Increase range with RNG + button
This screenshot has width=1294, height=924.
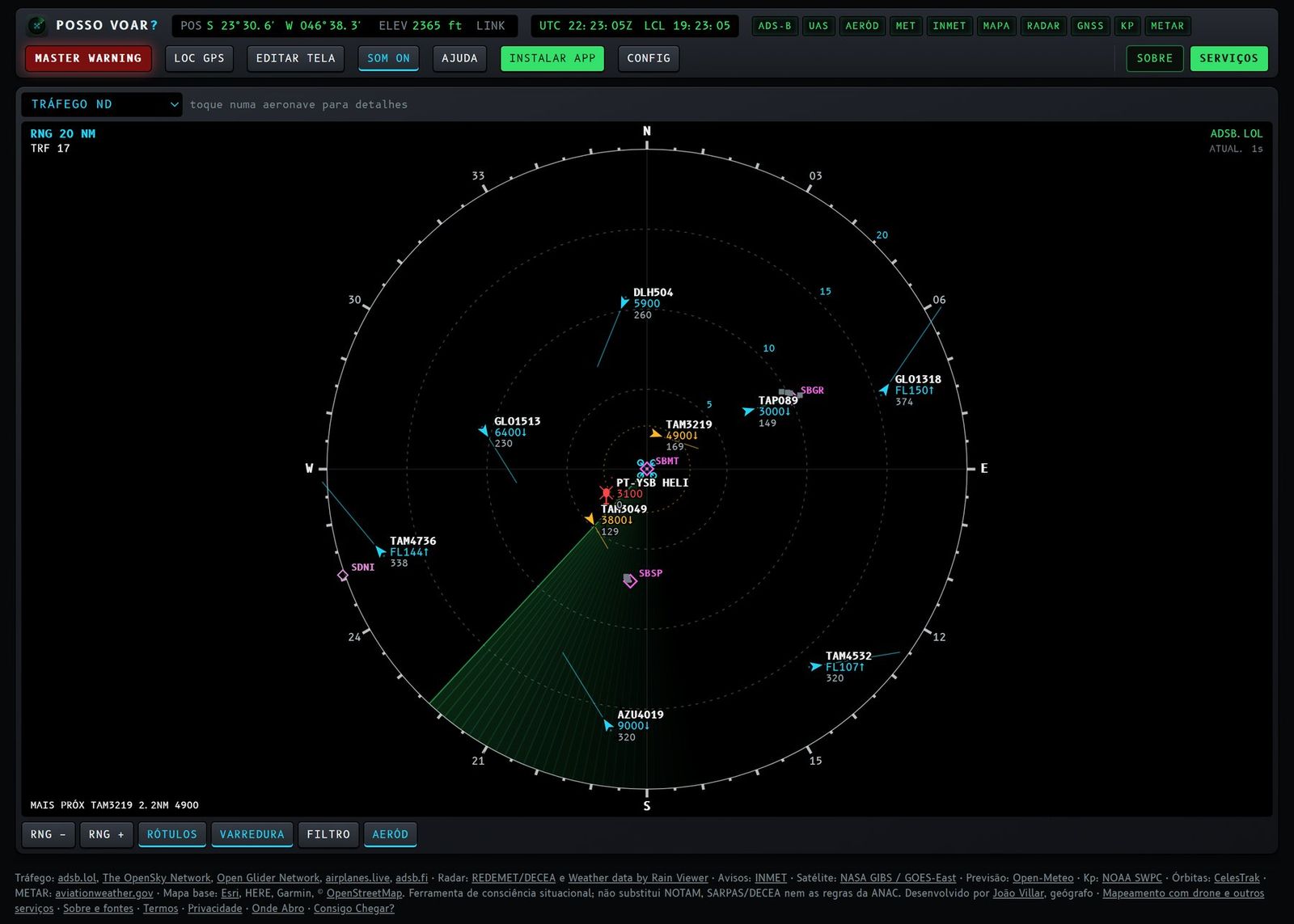[107, 834]
